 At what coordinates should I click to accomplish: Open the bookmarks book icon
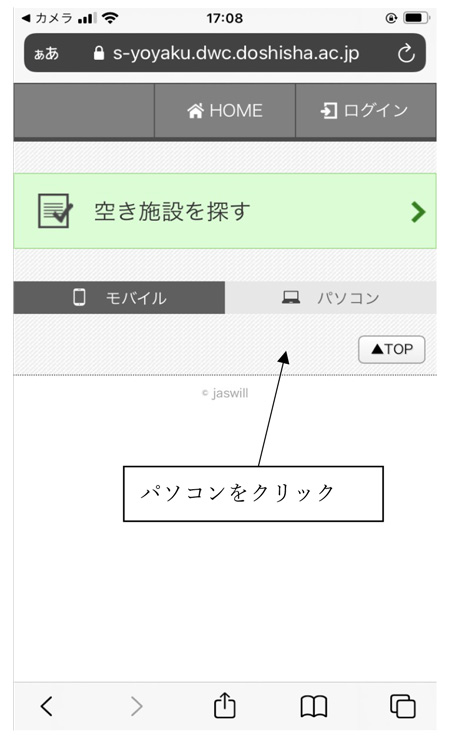click(314, 706)
